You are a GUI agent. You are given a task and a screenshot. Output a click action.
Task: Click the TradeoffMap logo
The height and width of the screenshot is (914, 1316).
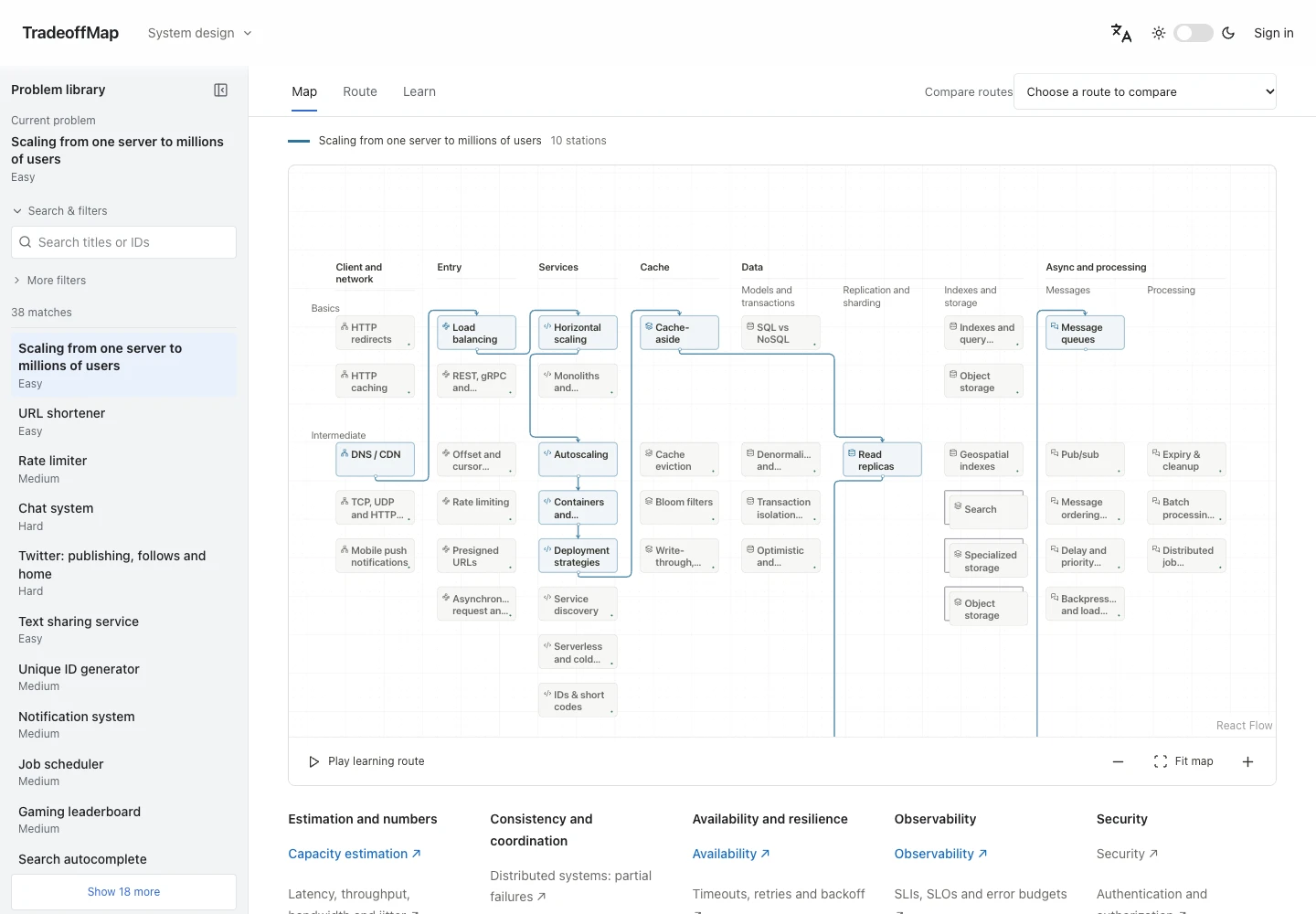pyautogui.click(x=70, y=33)
